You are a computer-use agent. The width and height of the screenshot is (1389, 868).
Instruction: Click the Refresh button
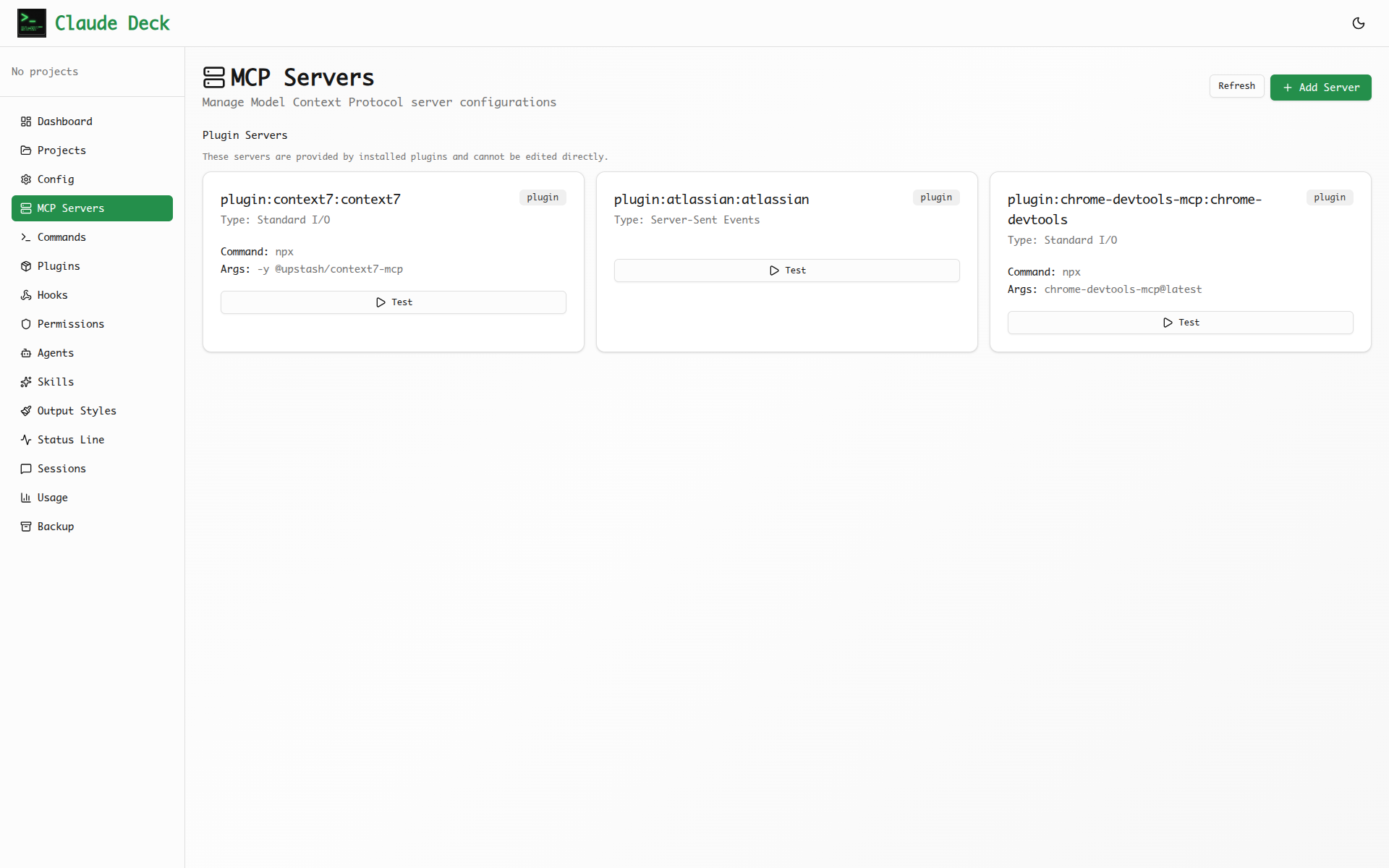pyautogui.click(x=1237, y=86)
